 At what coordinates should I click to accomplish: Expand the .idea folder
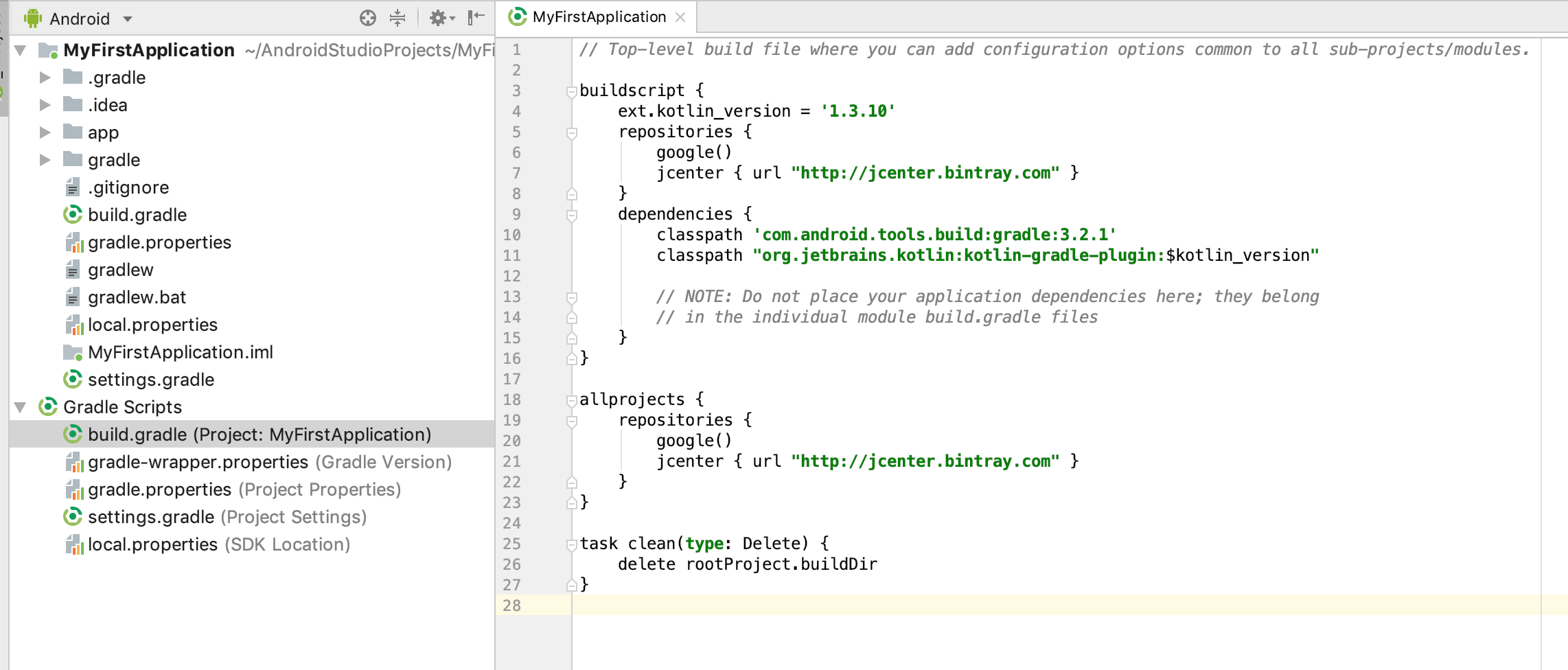(45, 105)
